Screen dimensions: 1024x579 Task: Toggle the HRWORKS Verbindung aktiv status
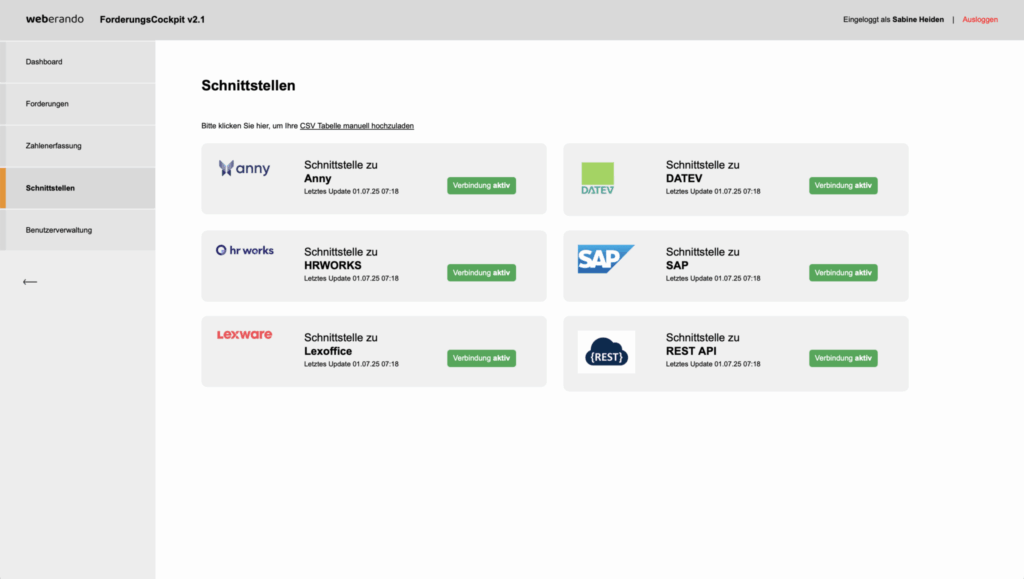coord(481,273)
